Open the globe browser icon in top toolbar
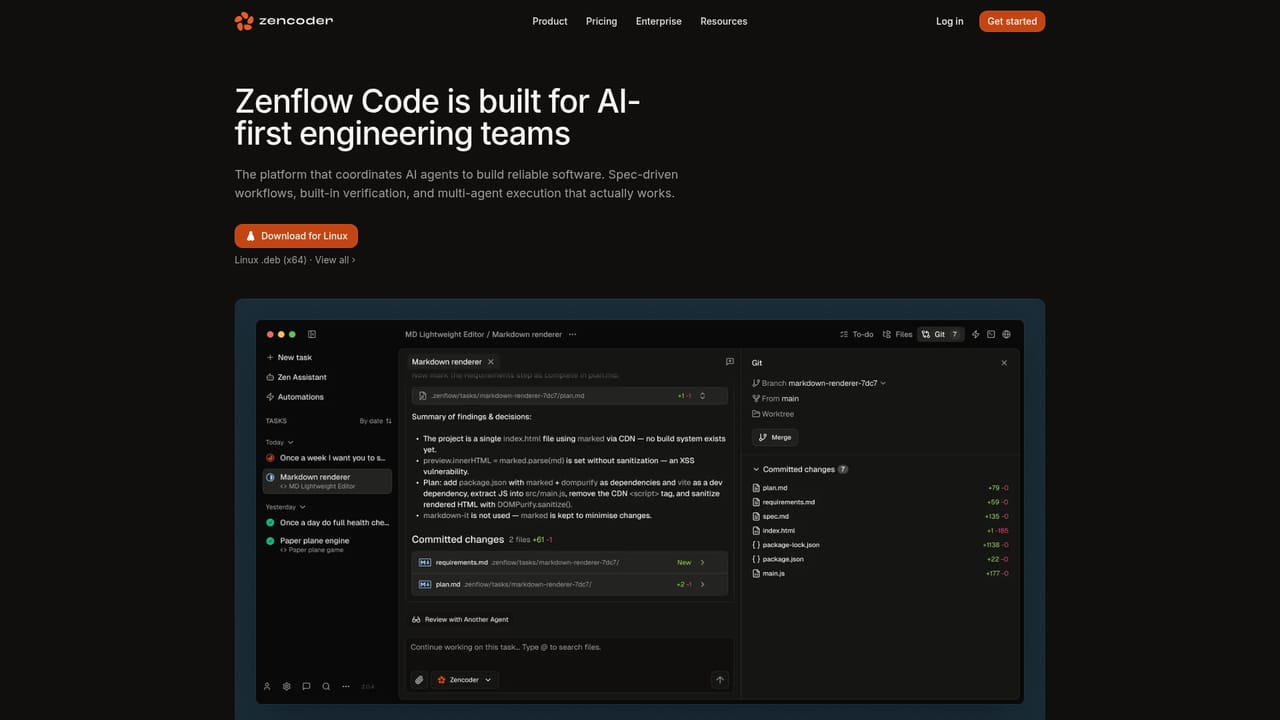The image size is (1280, 720). pos(1007,334)
